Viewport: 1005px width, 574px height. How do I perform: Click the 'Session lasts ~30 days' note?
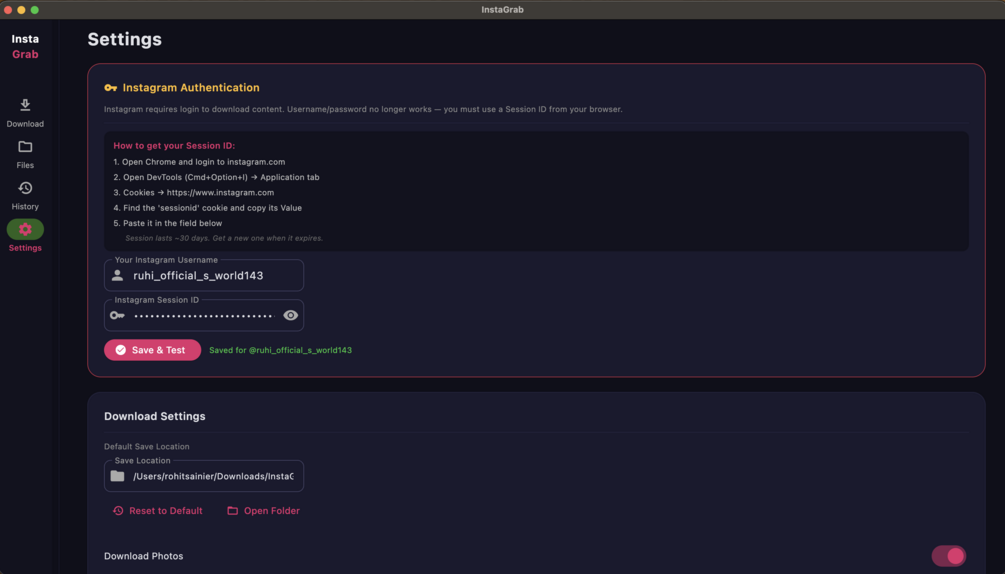pyautogui.click(x=224, y=238)
